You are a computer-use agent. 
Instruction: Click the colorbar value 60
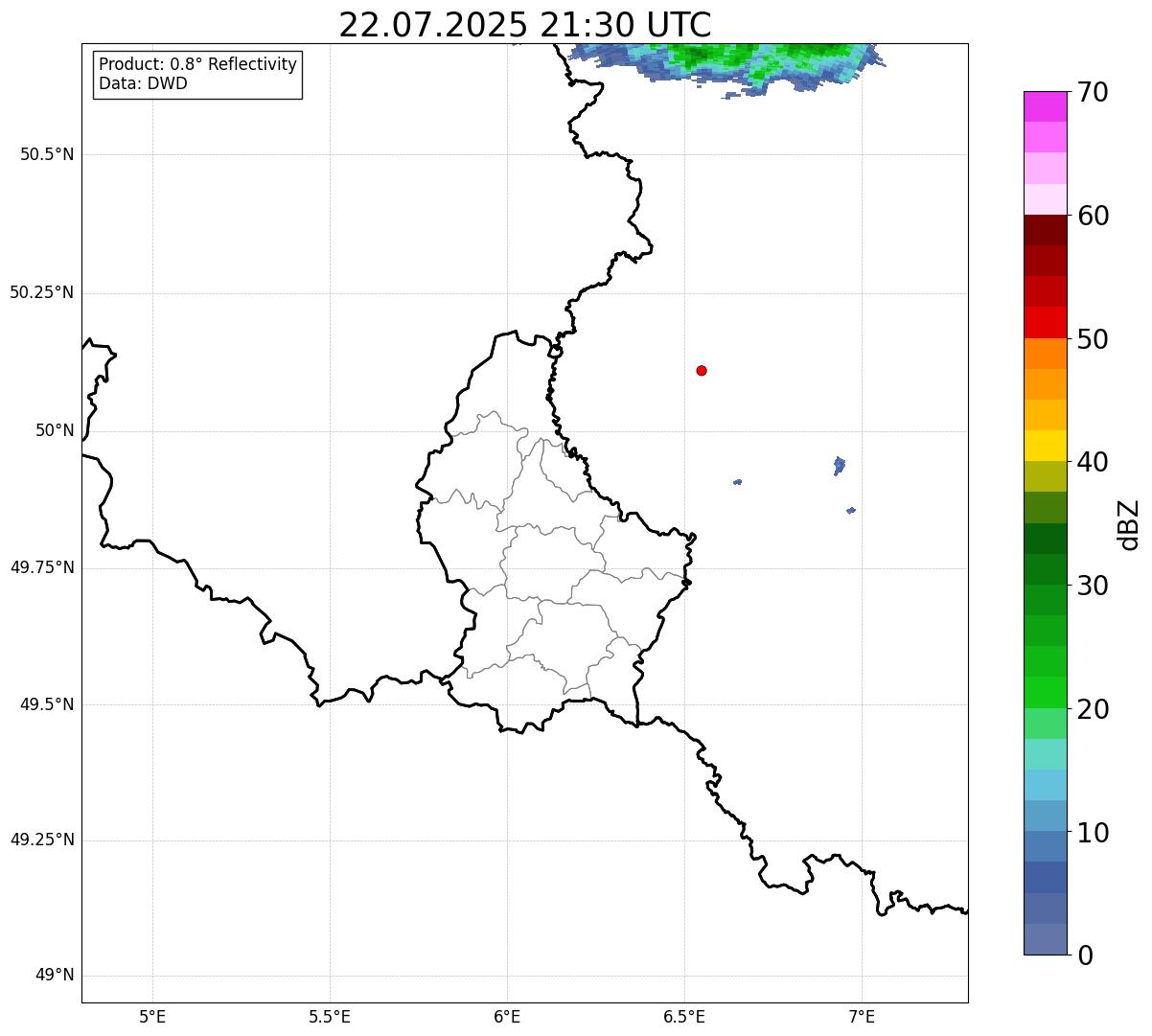point(1094,216)
